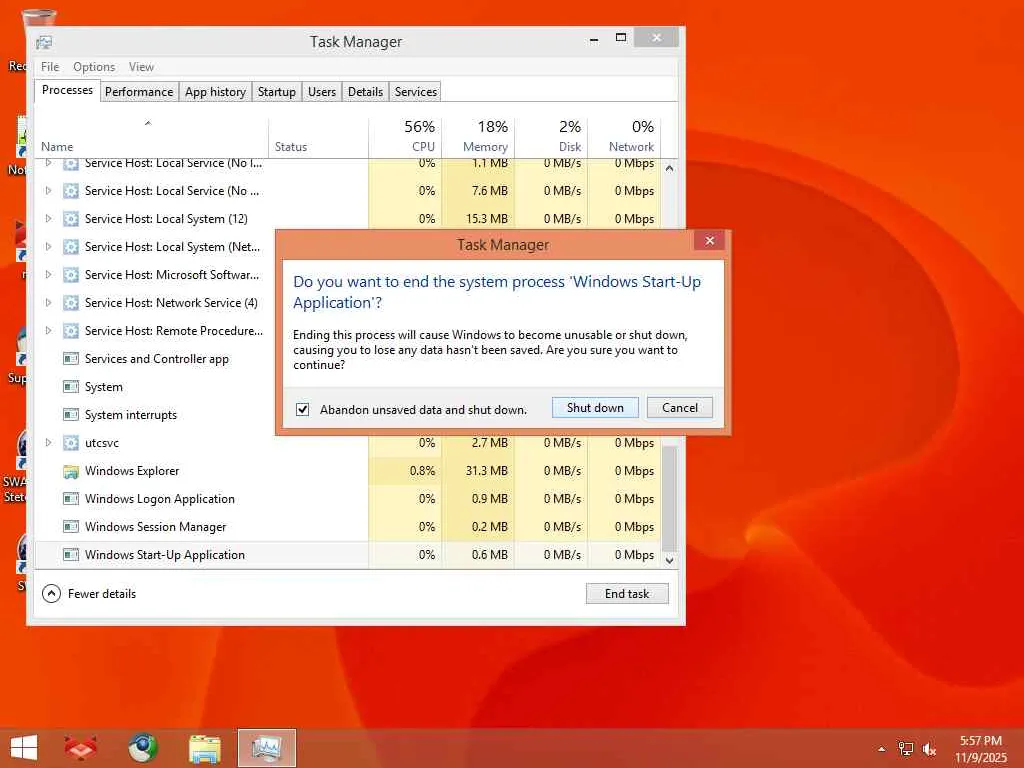The height and width of the screenshot is (768, 1024).
Task: Check Abandon unsaved data and shut down
Action: 302,409
